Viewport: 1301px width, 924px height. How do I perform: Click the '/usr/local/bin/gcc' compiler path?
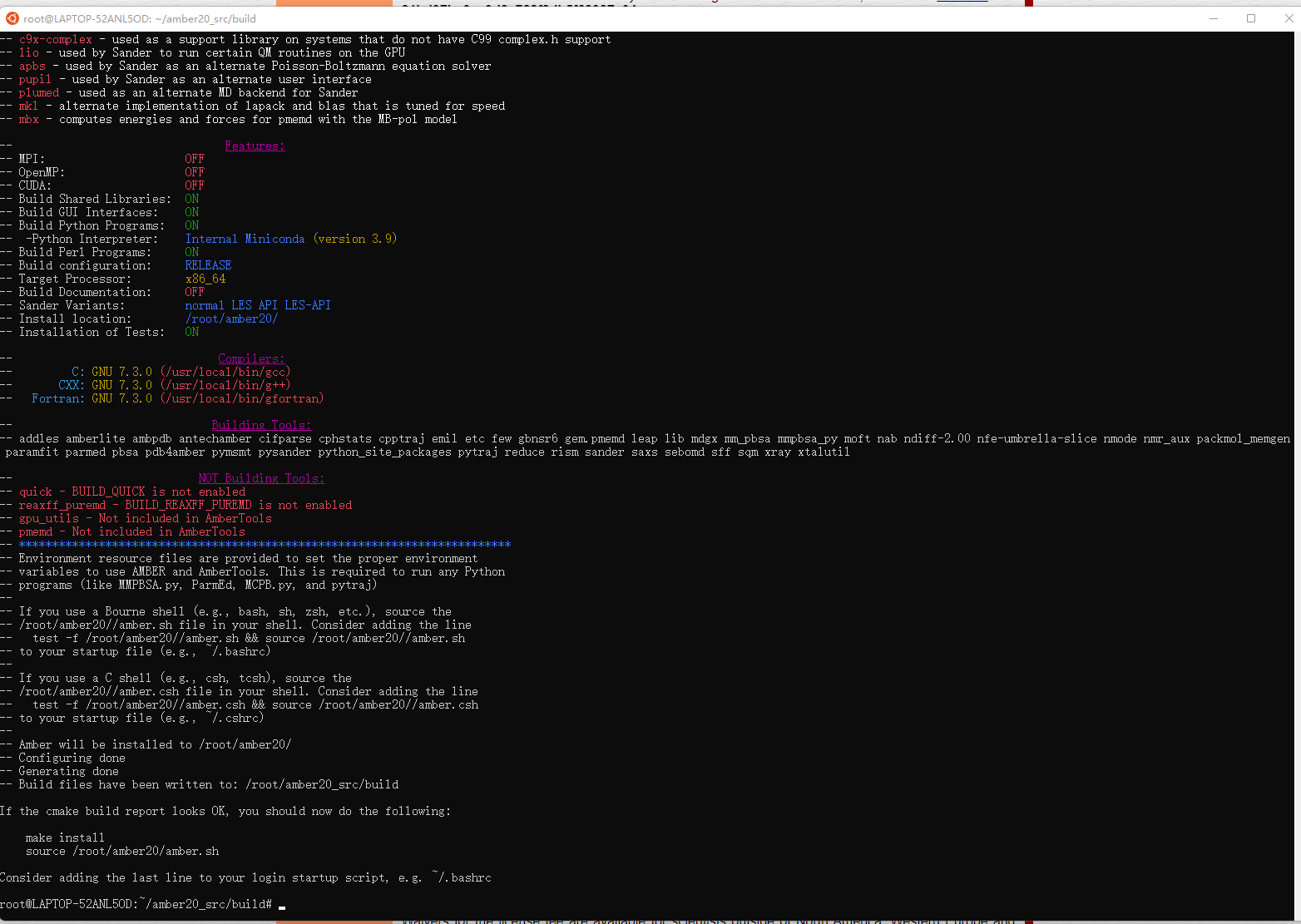225,372
